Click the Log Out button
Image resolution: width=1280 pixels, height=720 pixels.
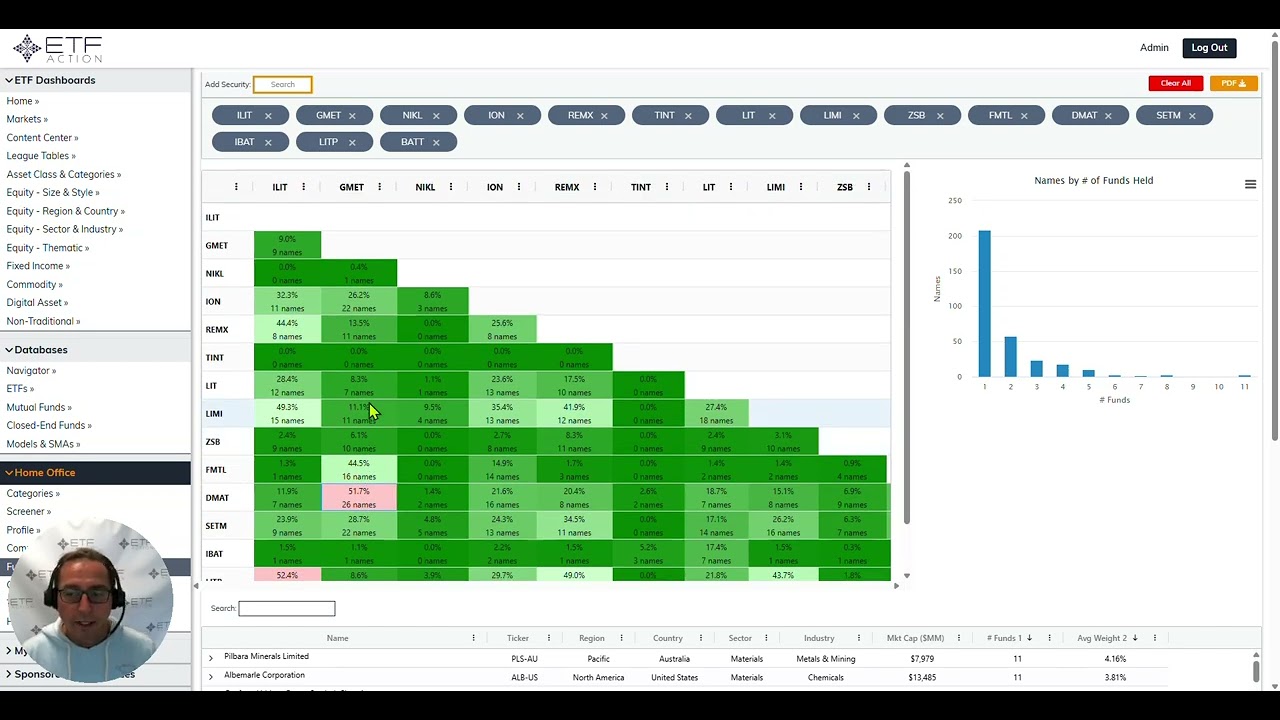coord(1209,48)
